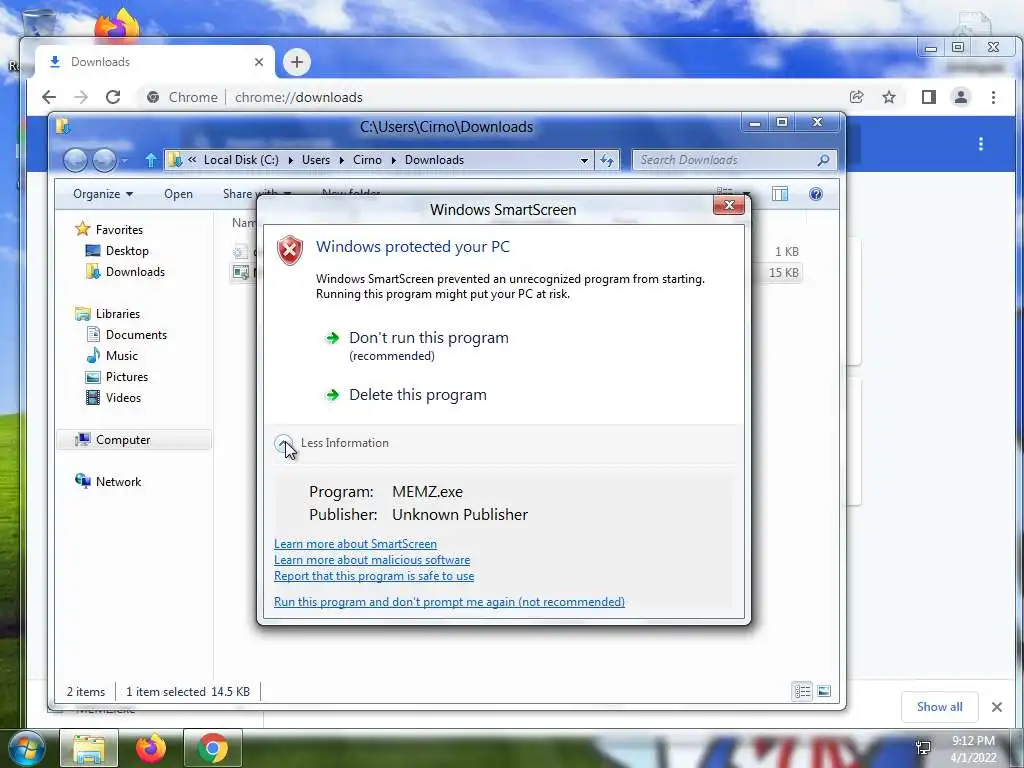
Task: Click Chrome share page icon
Action: click(856, 97)
